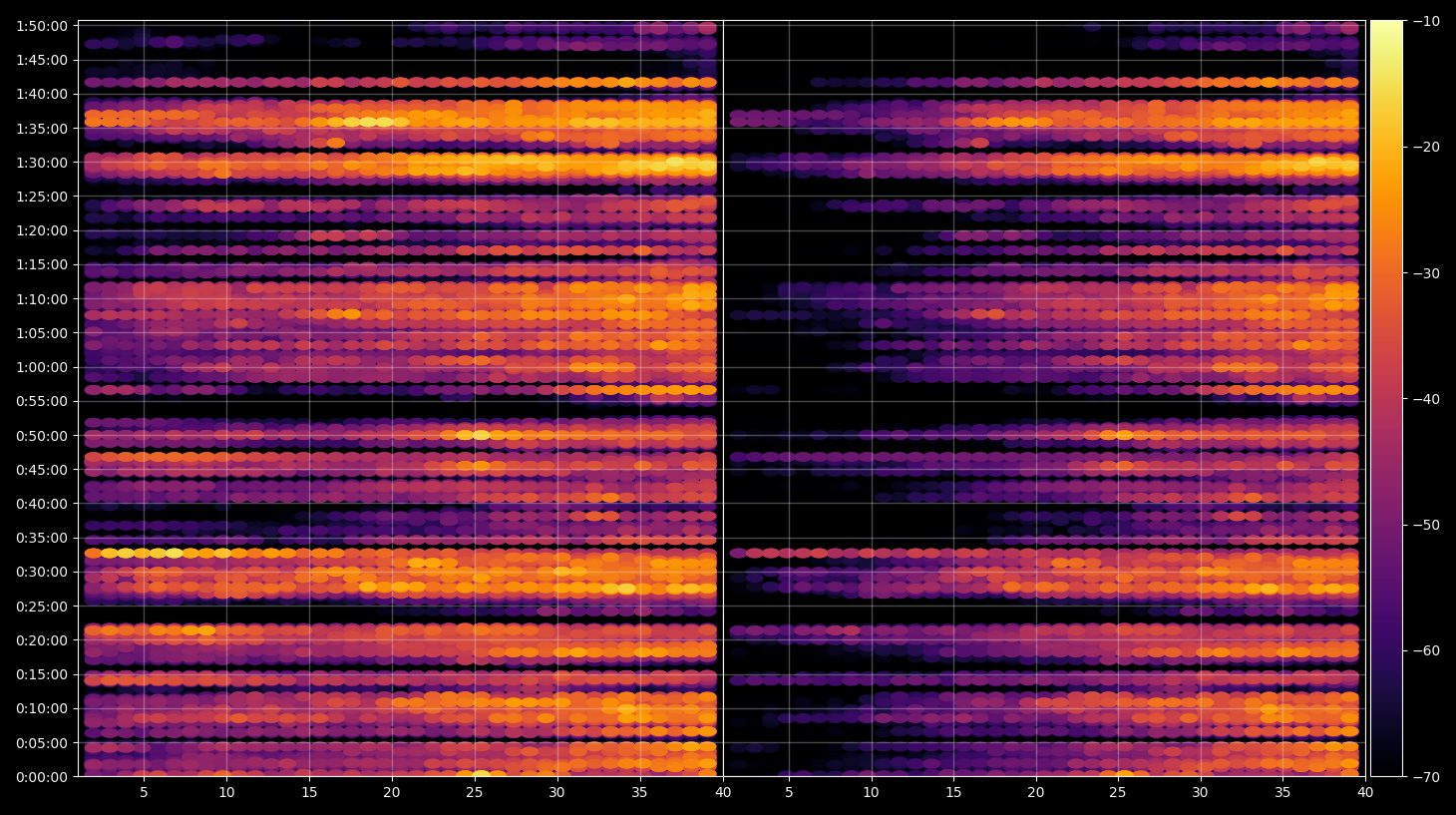
Task: Click x-axis label 15 under the right heatmap
Action: tap(953, 793)
